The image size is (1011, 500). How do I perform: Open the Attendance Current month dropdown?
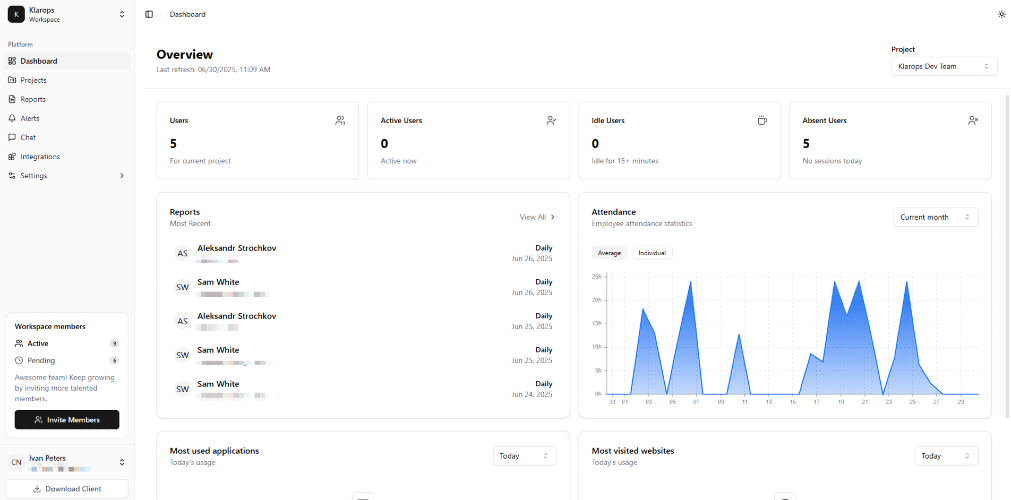[936, 217]
